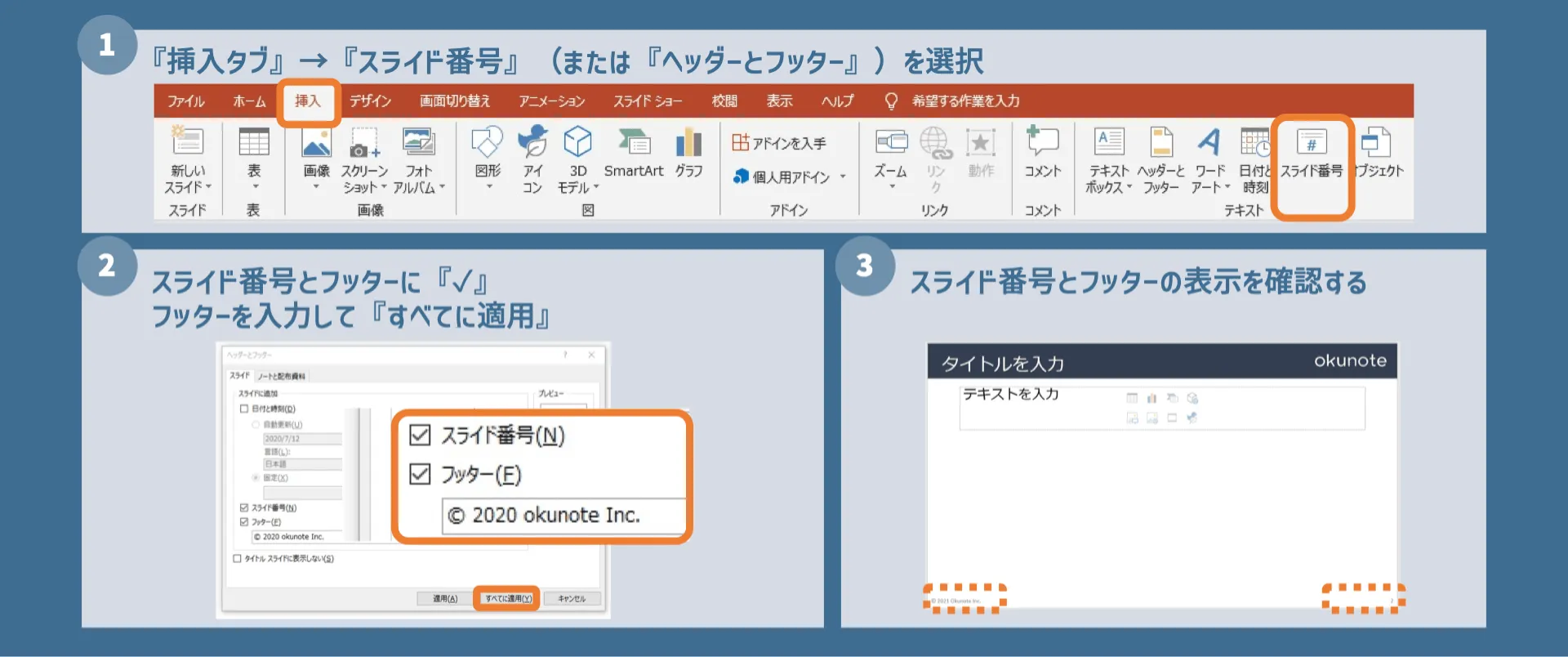This screenshot has width=1568, height=657.
Task: Open the 個人用アドイン dropdown
Action: [x=842, y=177]
